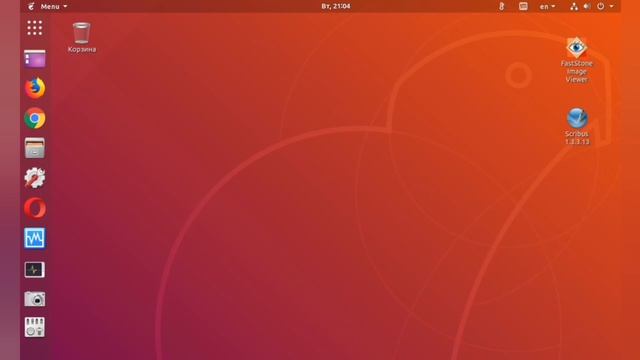Open the file cabinet Files icon
Viewport: 640px width, 360px height.
point(35,148)
